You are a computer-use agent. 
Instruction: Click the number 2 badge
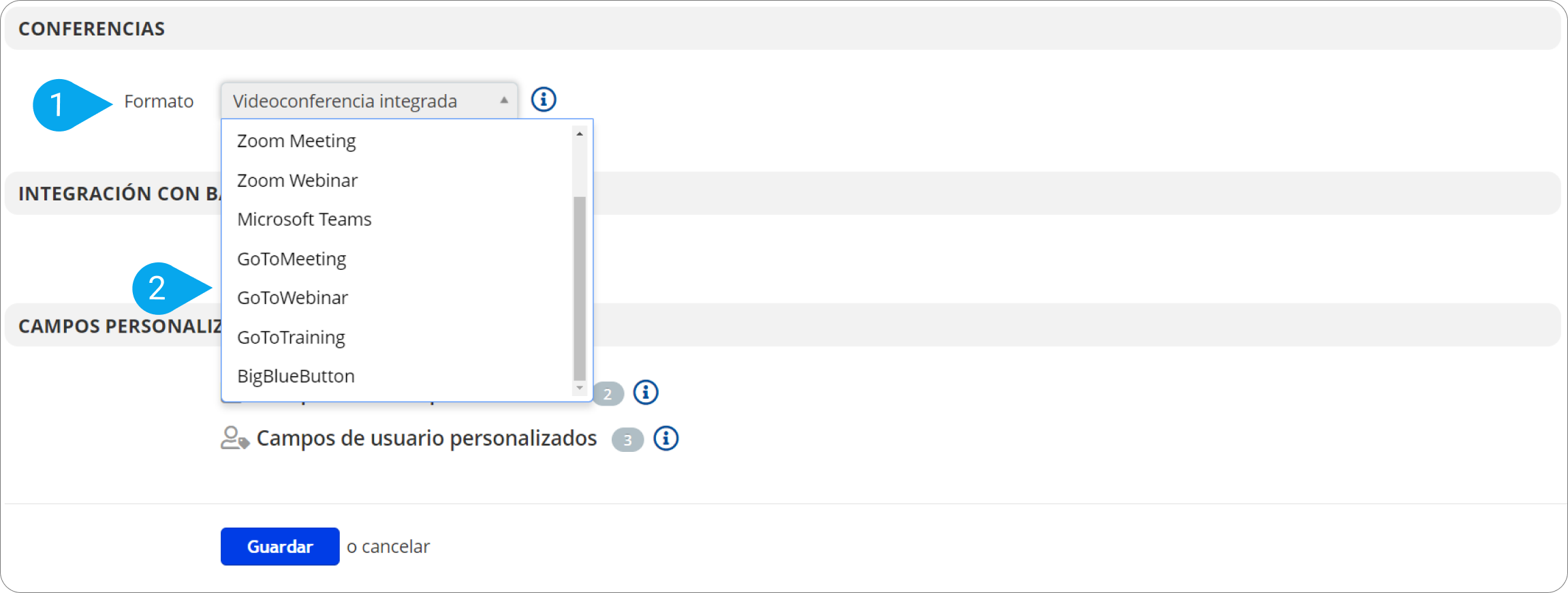(608, 394)
